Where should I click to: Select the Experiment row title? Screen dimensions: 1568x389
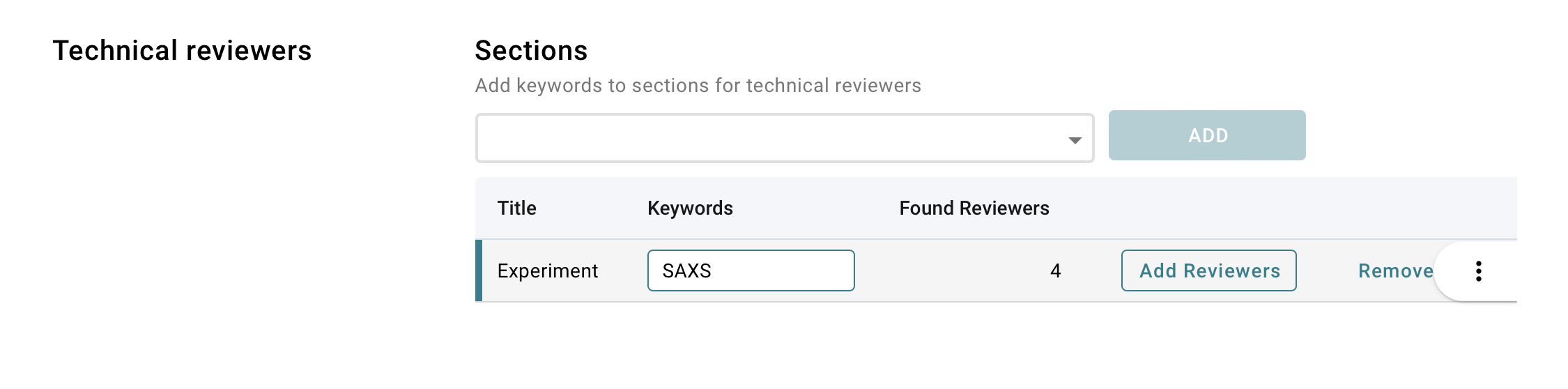[x=548, y=271]
